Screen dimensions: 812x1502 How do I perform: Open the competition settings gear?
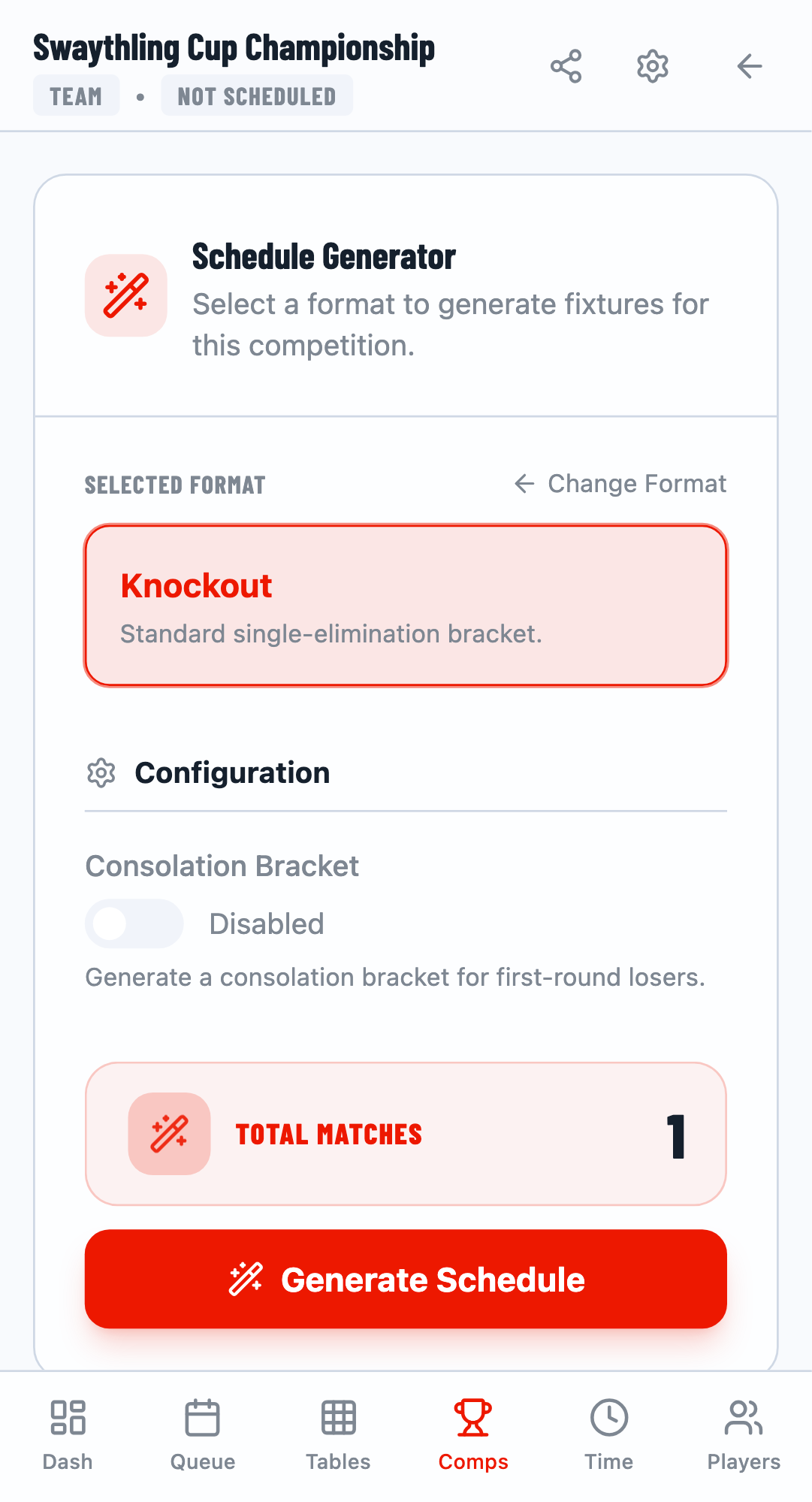[652, 66]
